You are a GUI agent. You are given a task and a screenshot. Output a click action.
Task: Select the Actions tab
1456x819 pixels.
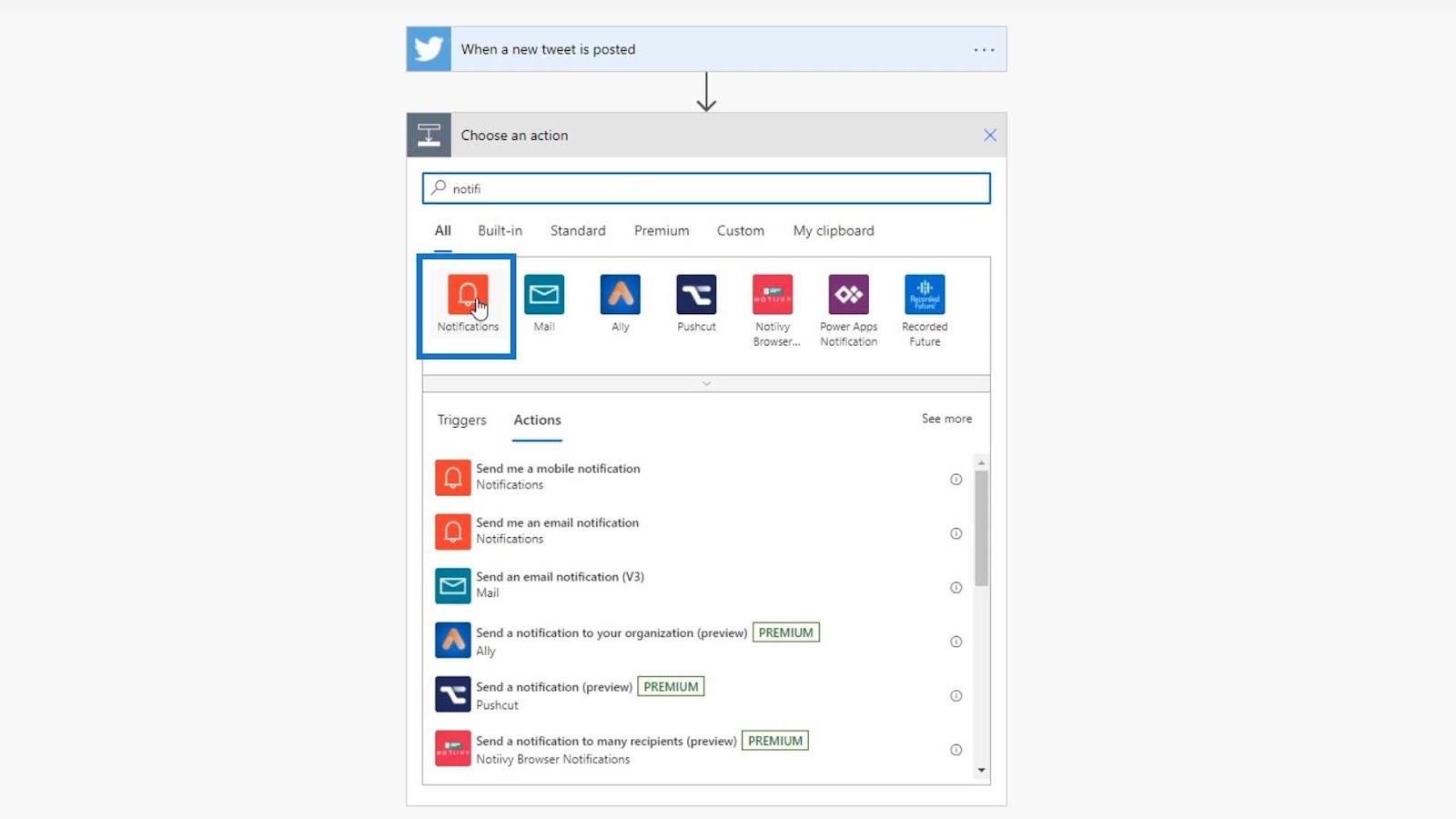(537, 420)
